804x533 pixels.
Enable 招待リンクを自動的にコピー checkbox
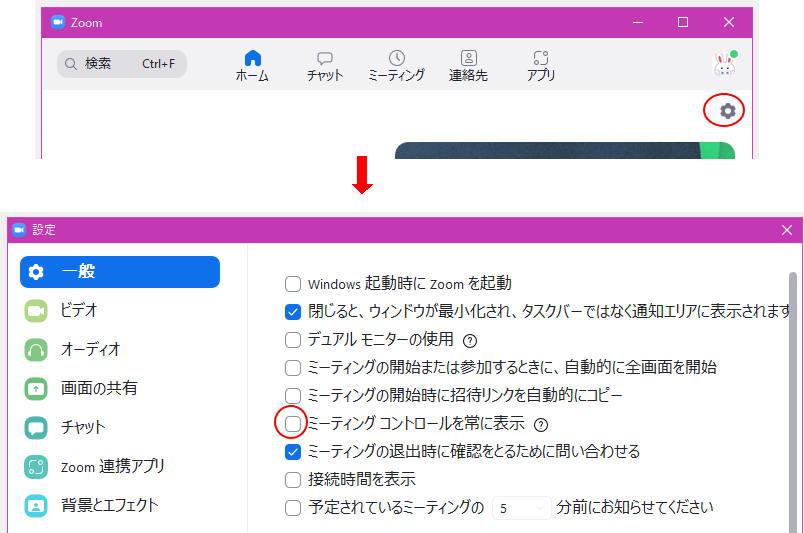(293, 396)
